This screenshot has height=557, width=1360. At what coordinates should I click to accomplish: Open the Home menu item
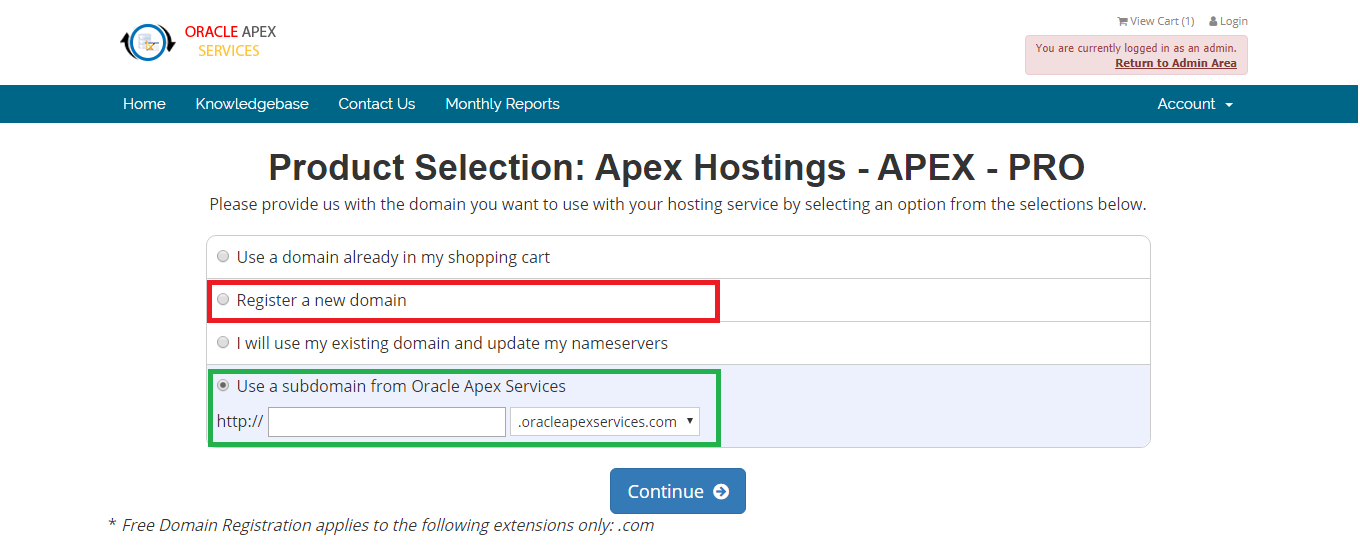[x=144, y=104]
